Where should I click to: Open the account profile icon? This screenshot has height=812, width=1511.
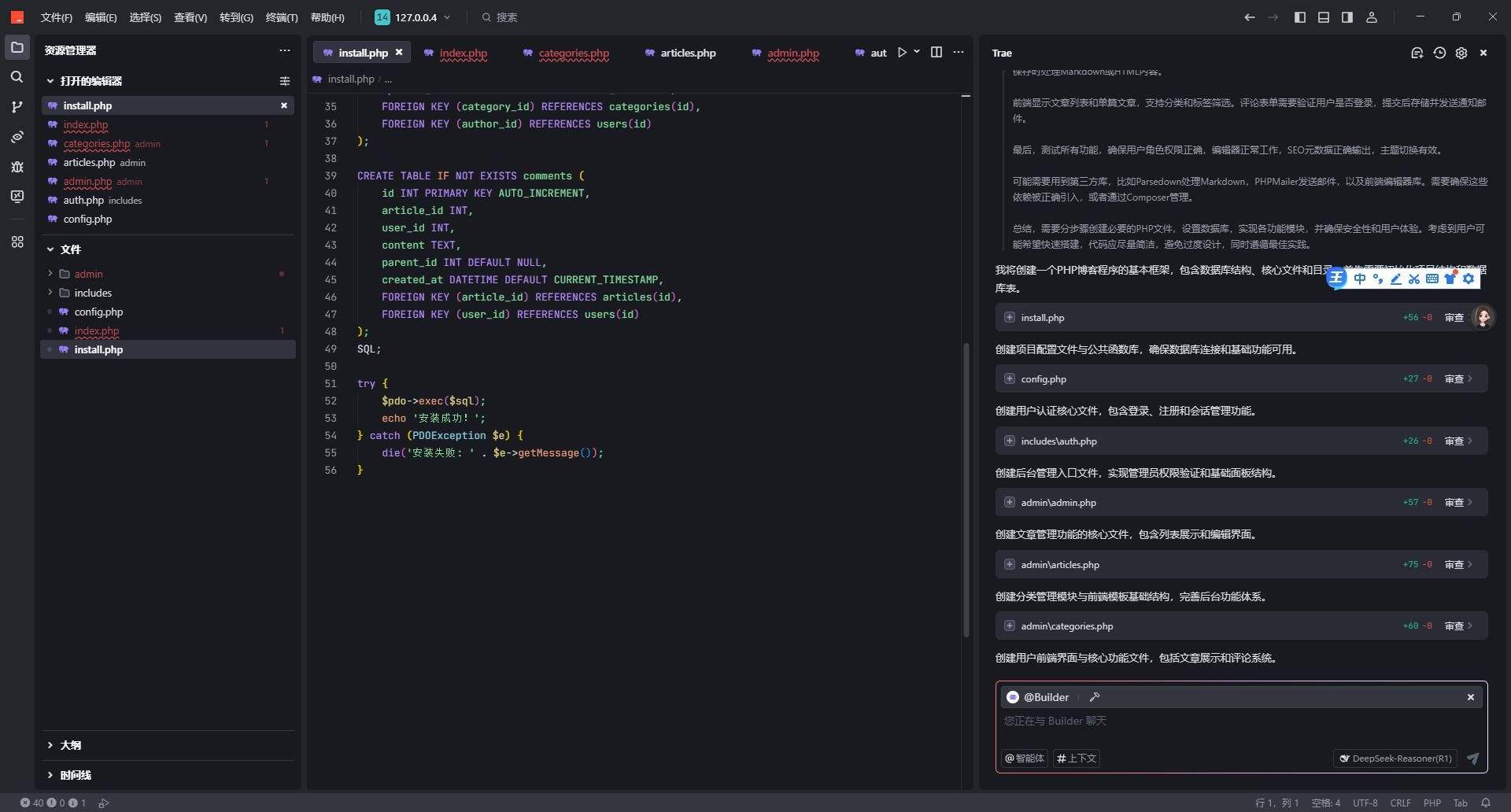[x=1372, y=17]
